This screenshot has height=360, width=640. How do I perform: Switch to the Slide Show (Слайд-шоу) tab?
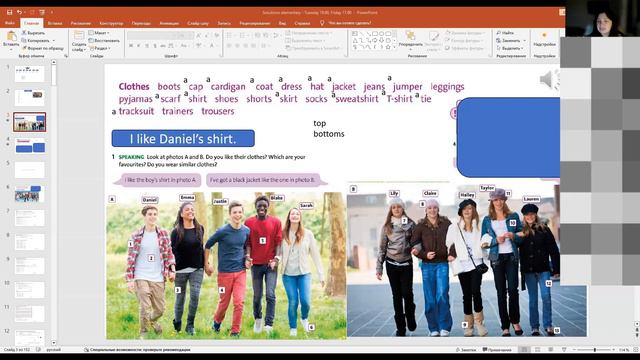(x=198, y=23)
